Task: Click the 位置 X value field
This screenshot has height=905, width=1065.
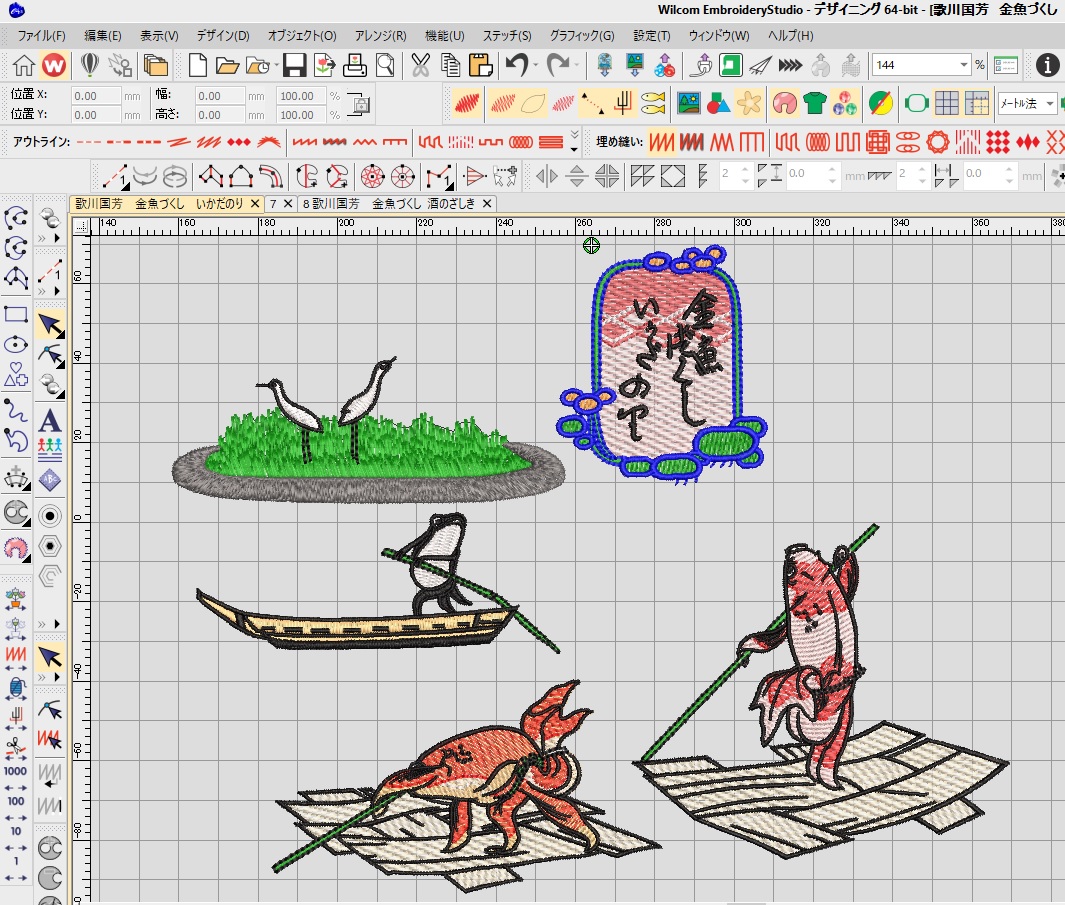Action: pyautogui.click(x=96, y=96)
